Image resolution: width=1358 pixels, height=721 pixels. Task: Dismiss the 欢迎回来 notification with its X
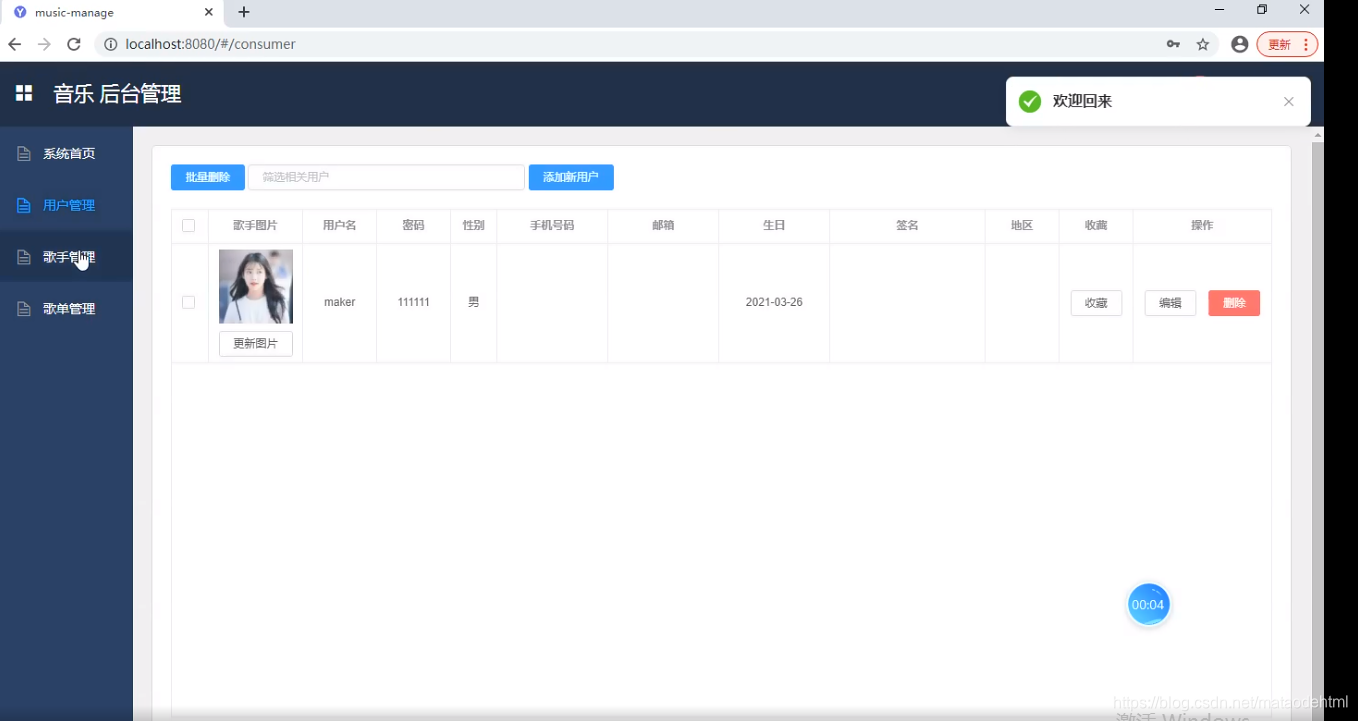1289,102
